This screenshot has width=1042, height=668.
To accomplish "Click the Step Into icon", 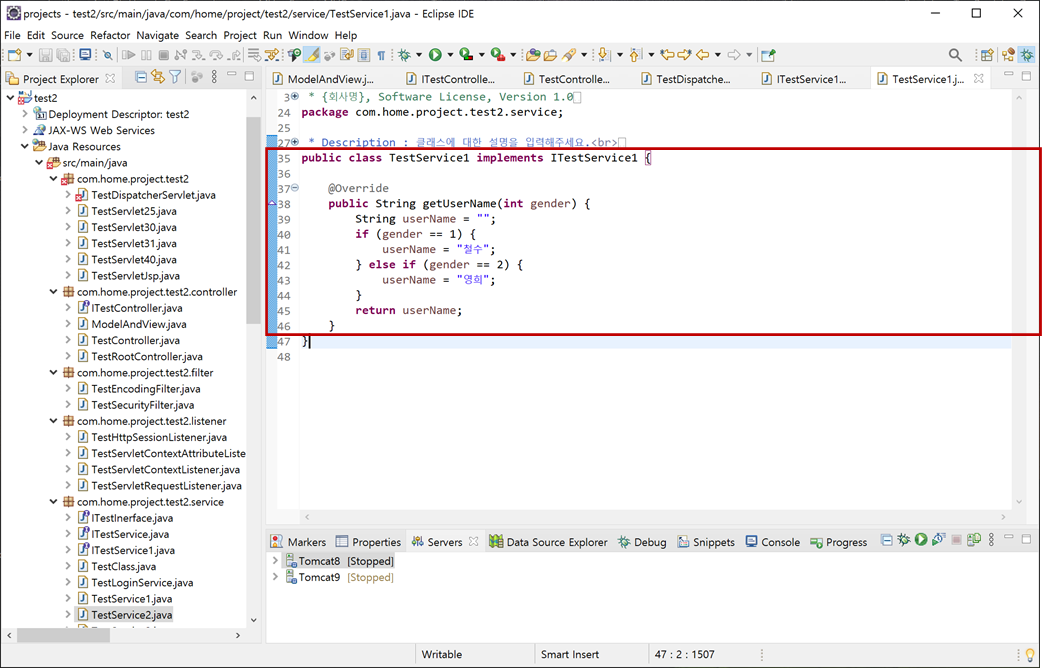I will pos(198,55).
